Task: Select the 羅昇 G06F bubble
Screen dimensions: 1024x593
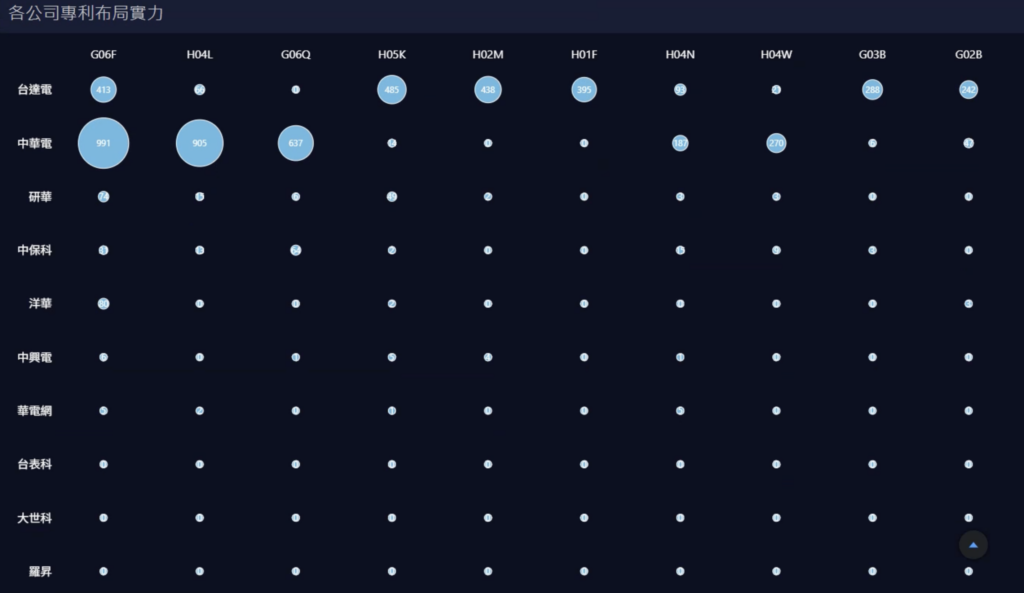Action: [103, 571]
